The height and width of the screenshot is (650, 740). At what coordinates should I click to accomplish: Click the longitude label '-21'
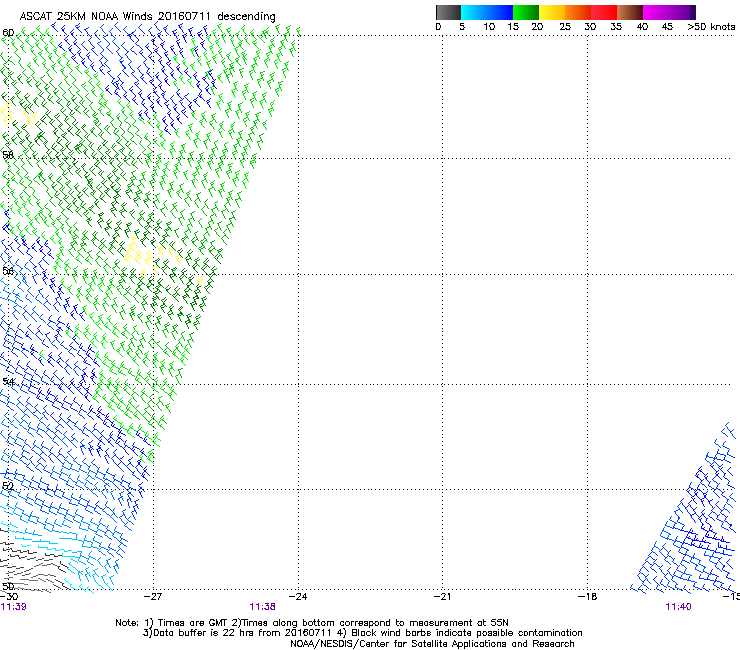[443, 597]
